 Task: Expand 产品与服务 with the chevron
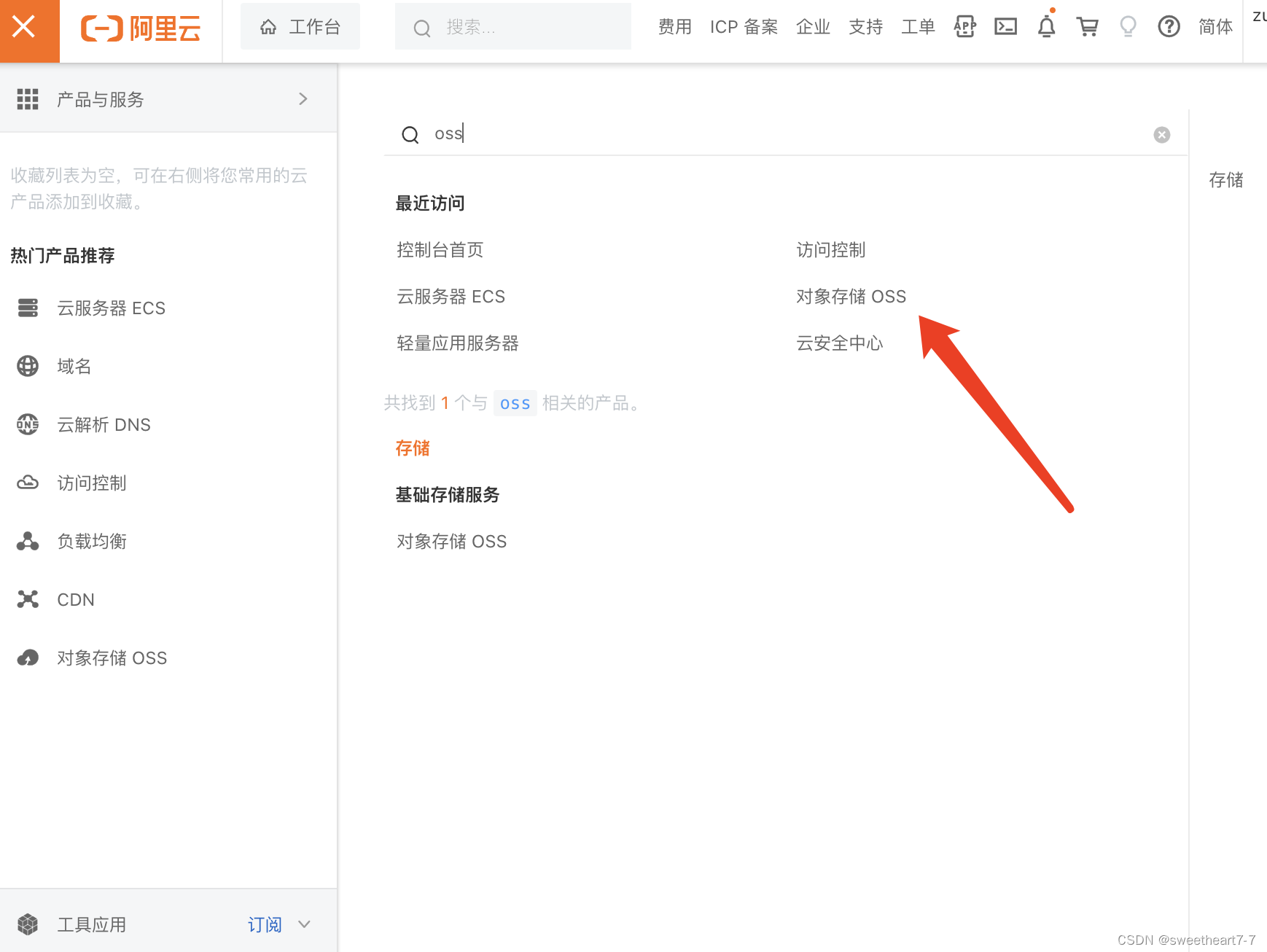(x=303, y=98)
